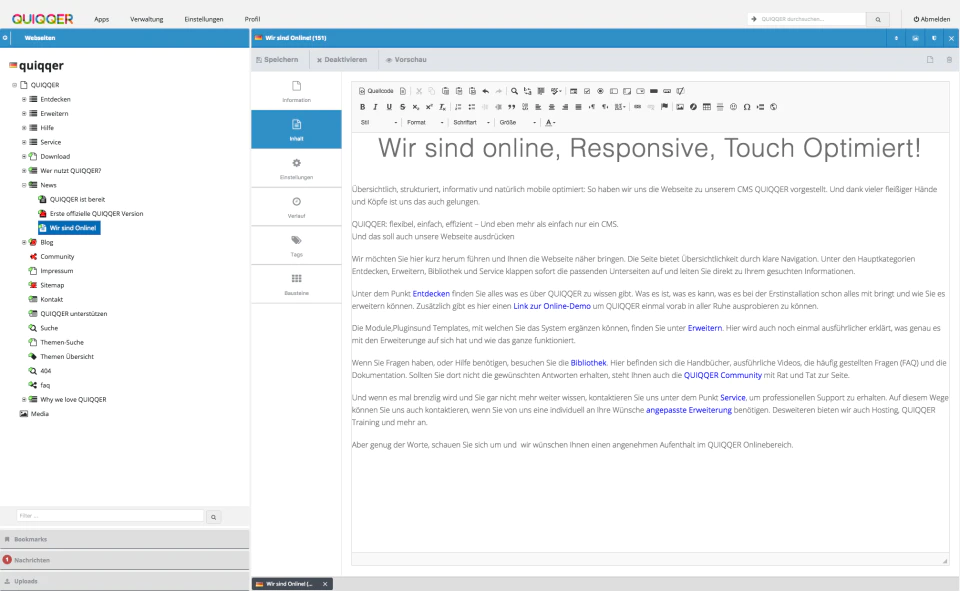Switch to the Bausteine tab
Image resolution: width=960 pixels, height=591 pixels.
pos(296,284)
